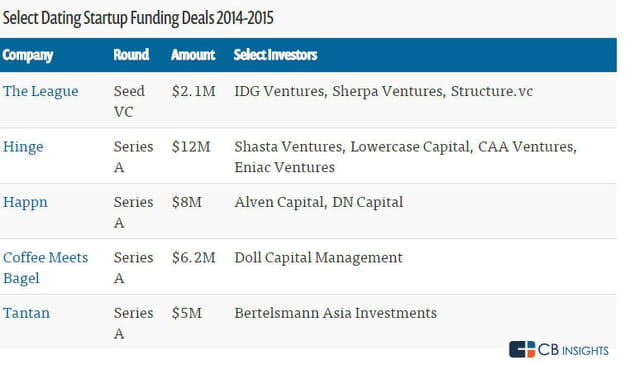Click the $5M amount for Tantan

tap(187, 313)
